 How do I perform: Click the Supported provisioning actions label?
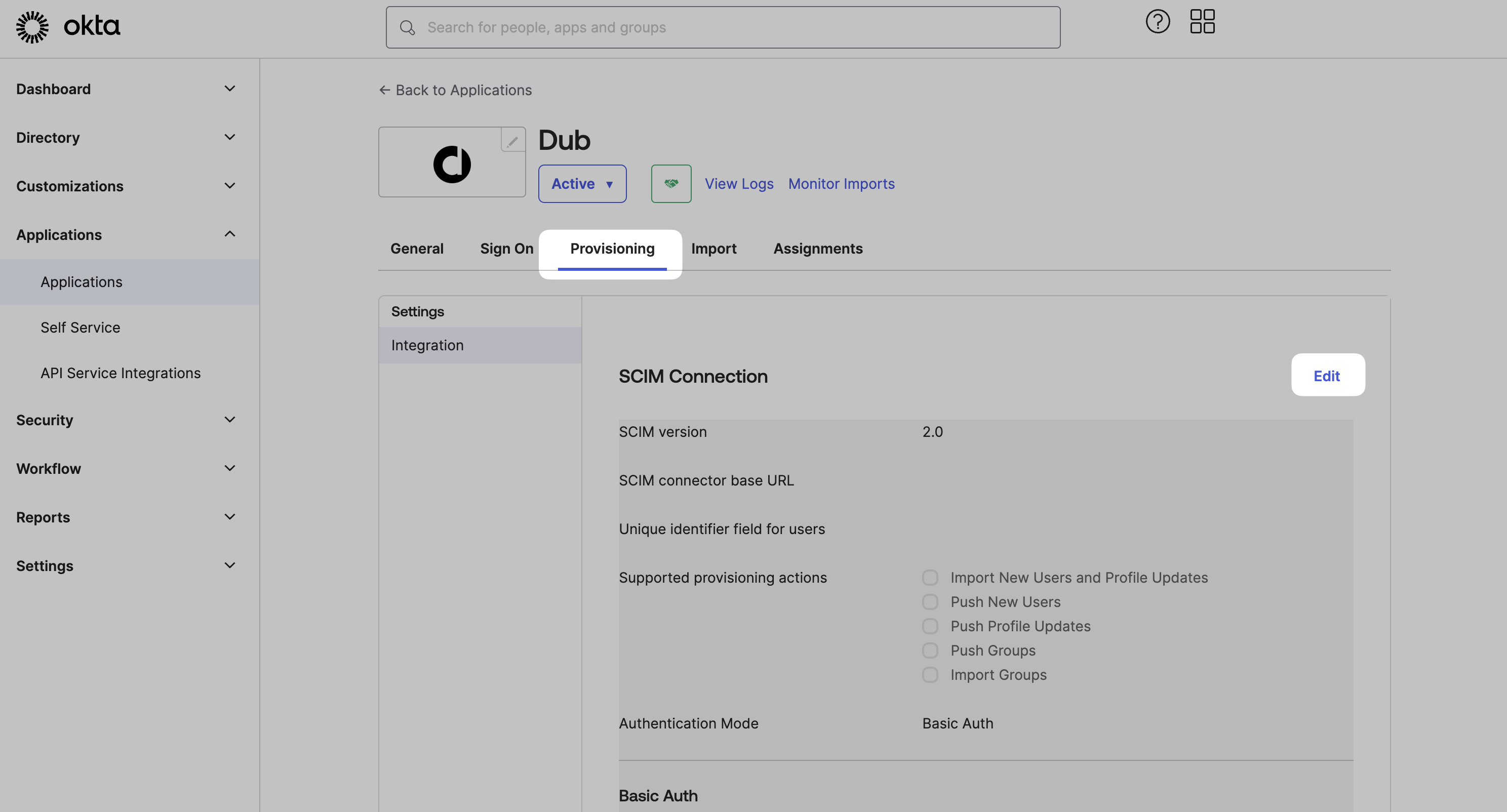pyautogui.click(x=723, y=578)
